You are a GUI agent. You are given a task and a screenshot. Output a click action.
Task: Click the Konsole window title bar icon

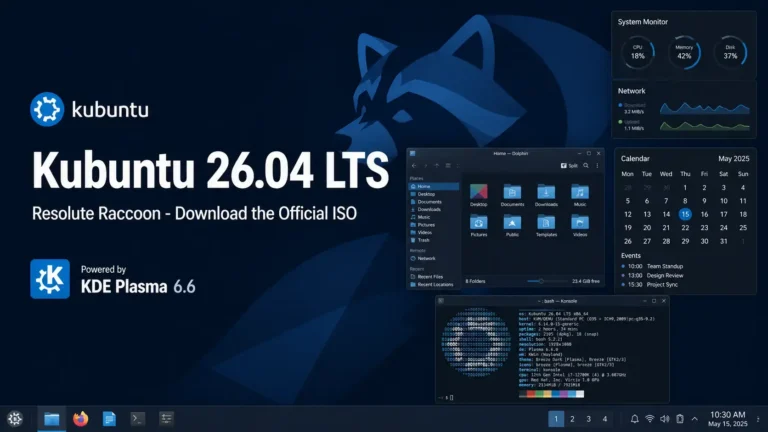point(441,301)
